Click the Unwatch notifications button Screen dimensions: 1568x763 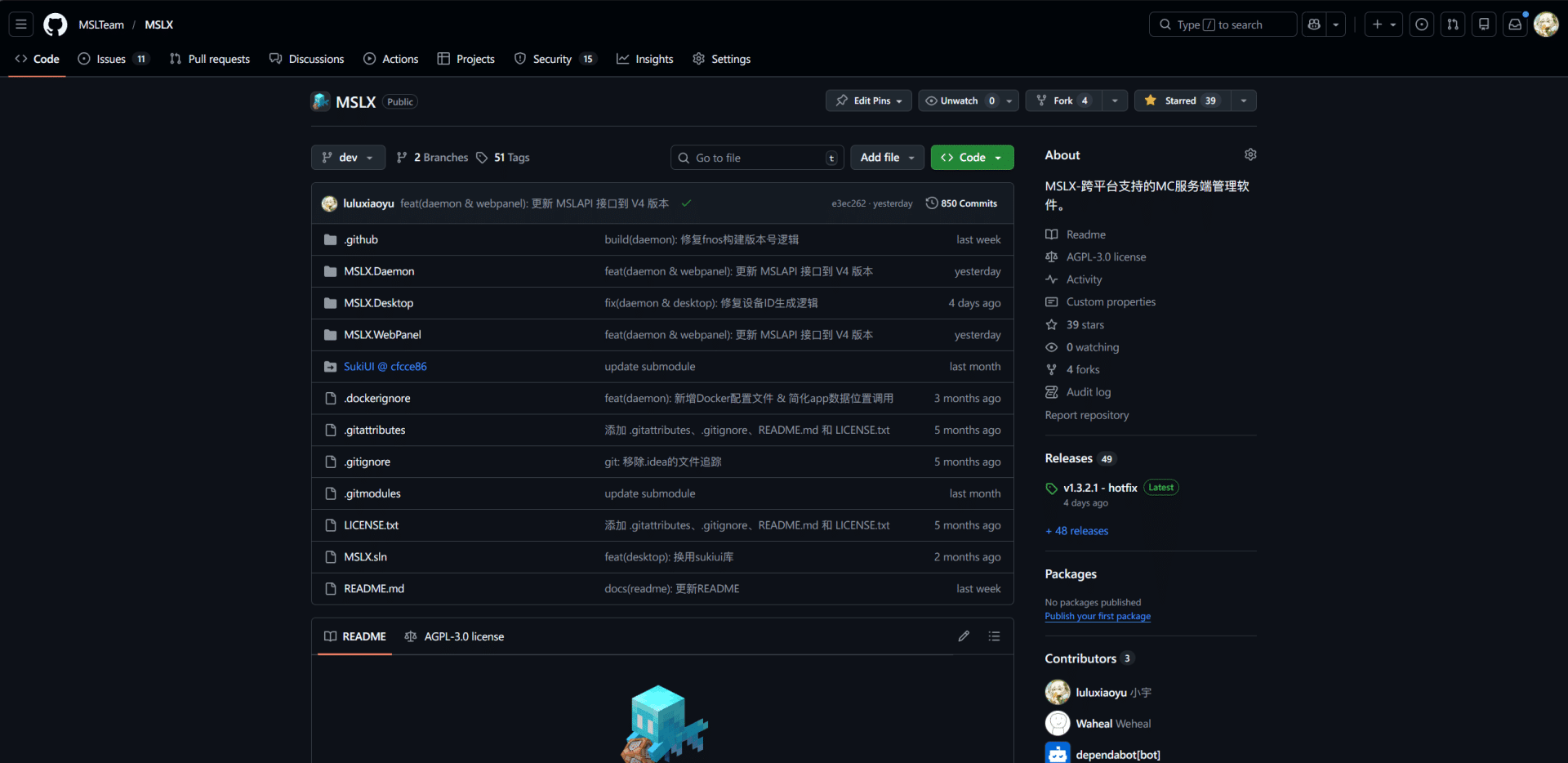tap(958, 100)
